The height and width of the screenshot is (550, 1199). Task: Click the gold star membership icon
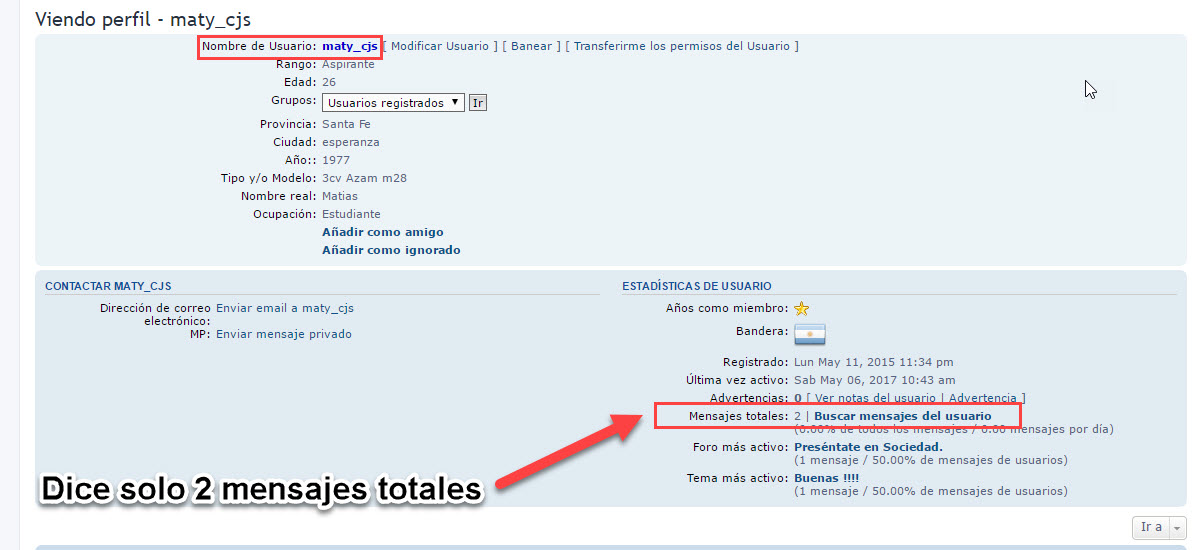[802, 309]
